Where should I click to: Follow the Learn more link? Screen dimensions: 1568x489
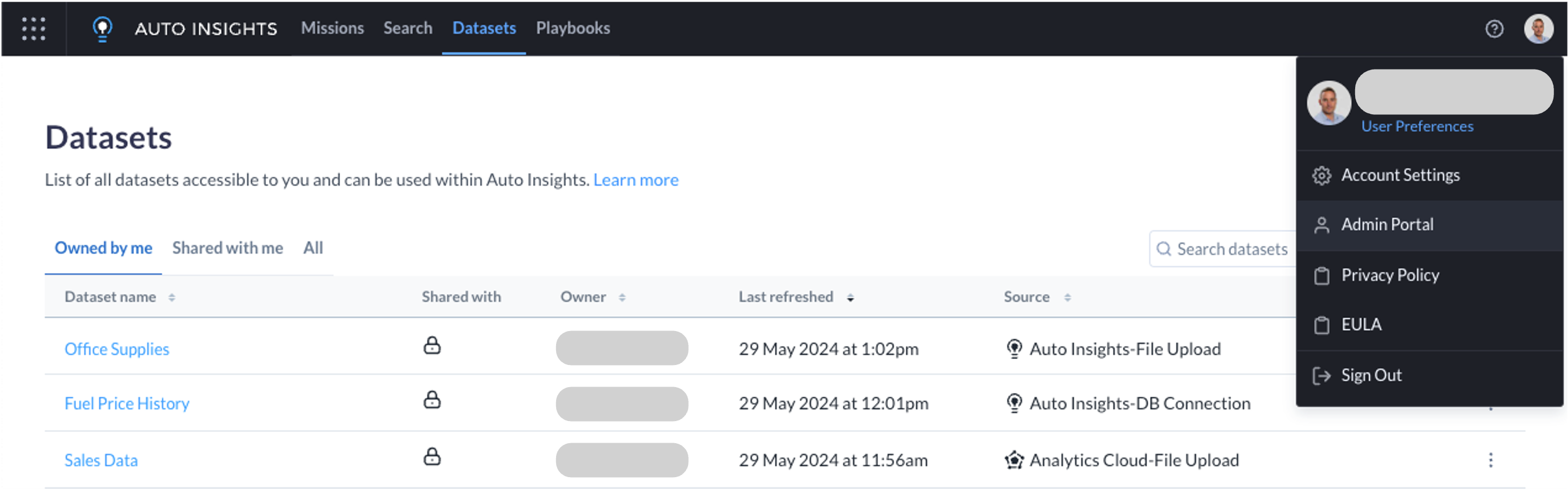click(635, 180)
